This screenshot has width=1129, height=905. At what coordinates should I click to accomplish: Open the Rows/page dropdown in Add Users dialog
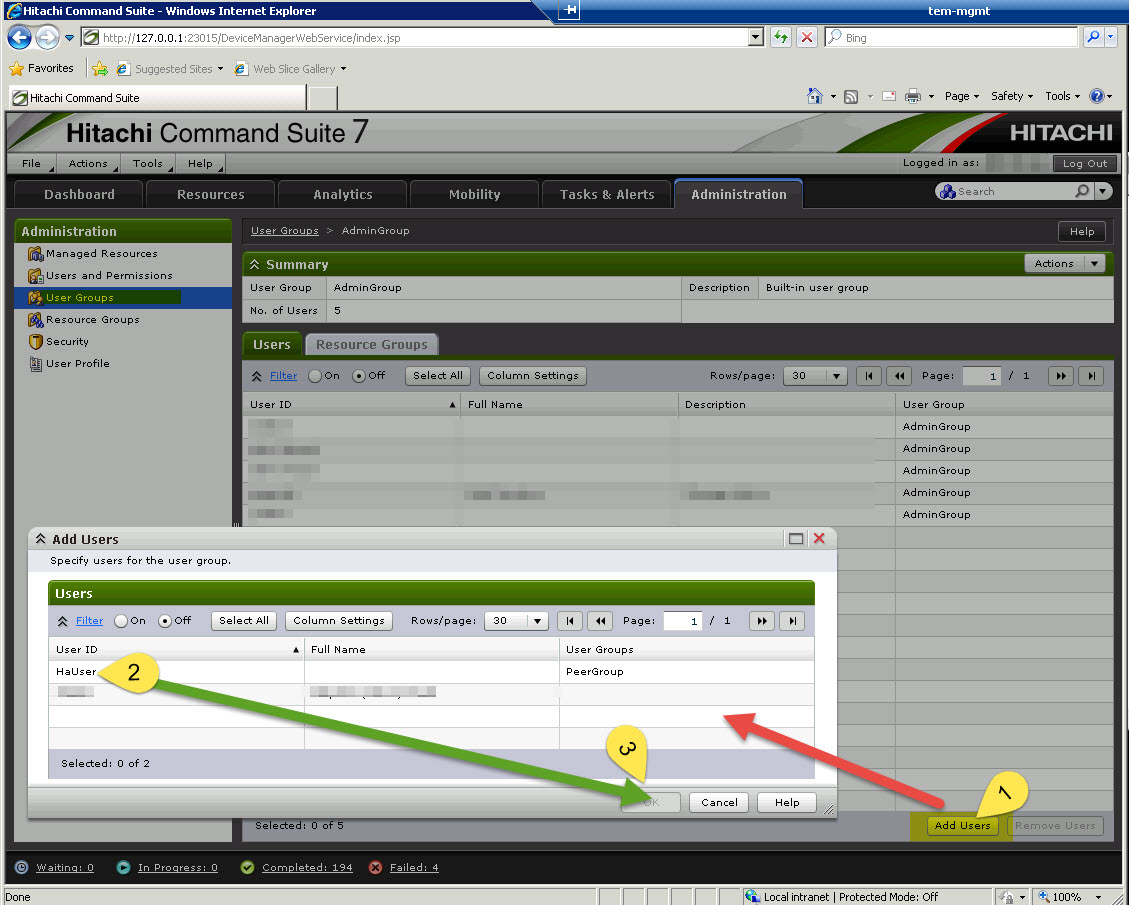pyautogui.click(x=537, y=621)
